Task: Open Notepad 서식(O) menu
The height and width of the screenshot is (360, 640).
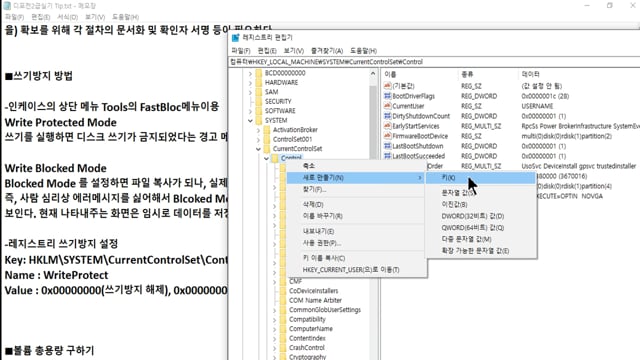Action: (x=67, y=17)
